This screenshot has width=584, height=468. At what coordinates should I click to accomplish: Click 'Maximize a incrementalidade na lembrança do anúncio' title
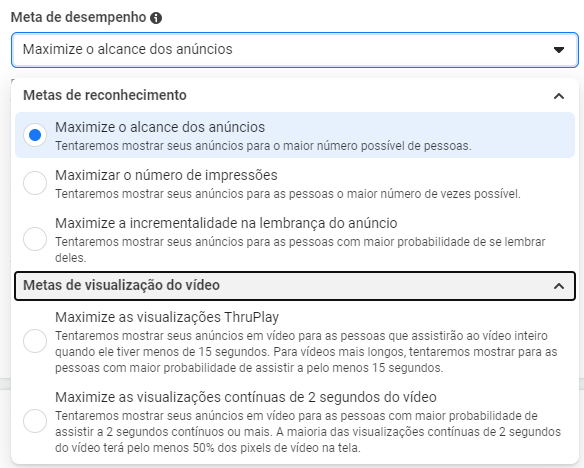[226, 223]
